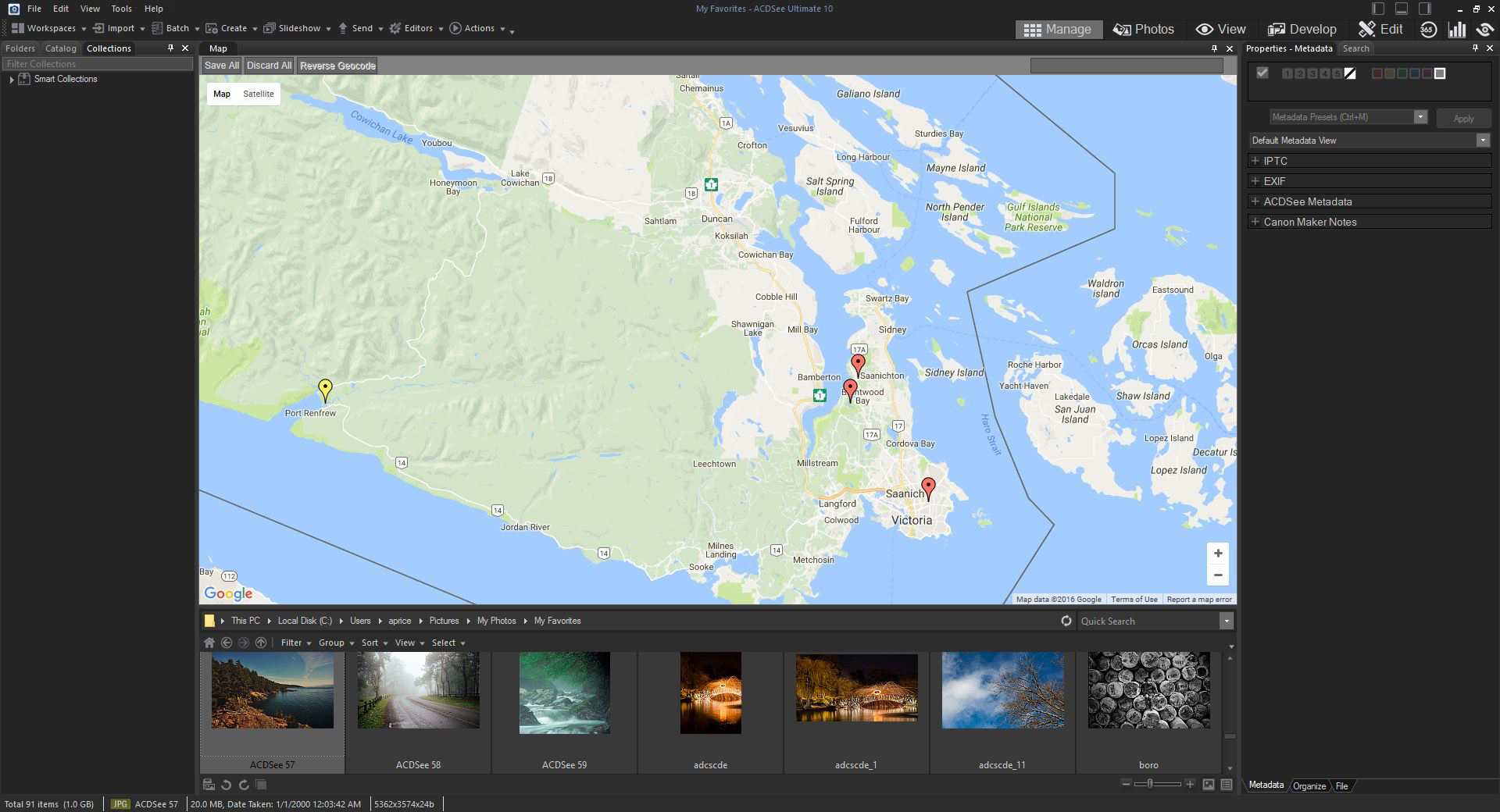Open the File menu
Image resolution: width=1500 pixels, height=812 pixels.
[x=34, y=9]
